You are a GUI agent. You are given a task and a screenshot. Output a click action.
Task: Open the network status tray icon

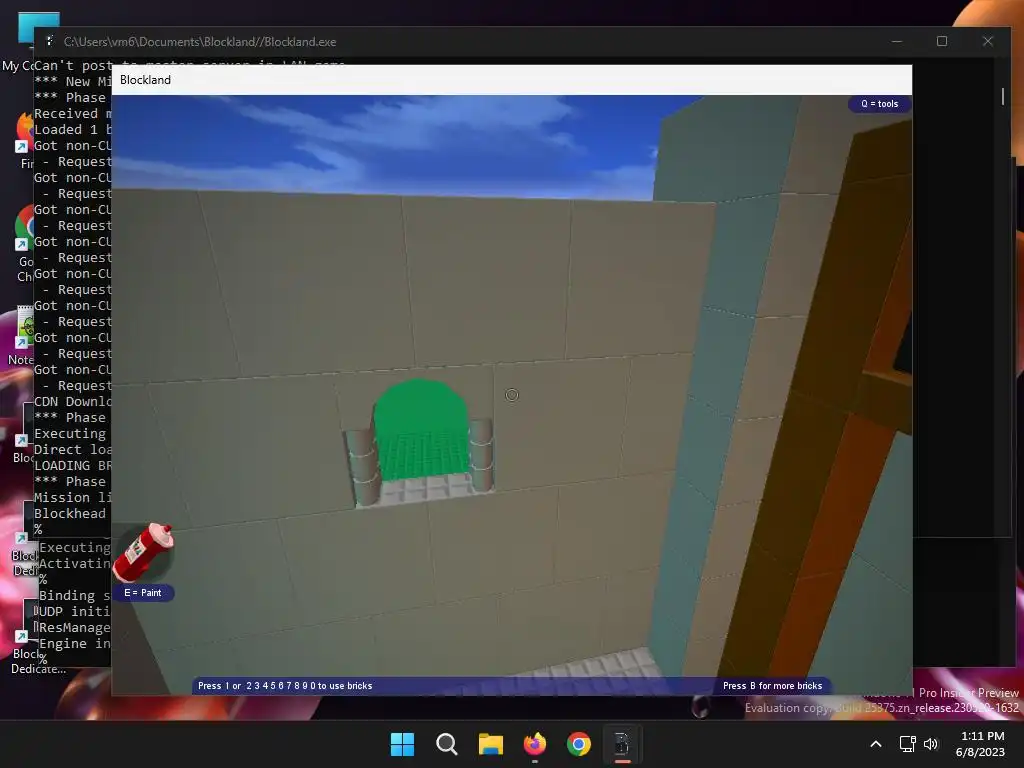click(x=907, y=744)
